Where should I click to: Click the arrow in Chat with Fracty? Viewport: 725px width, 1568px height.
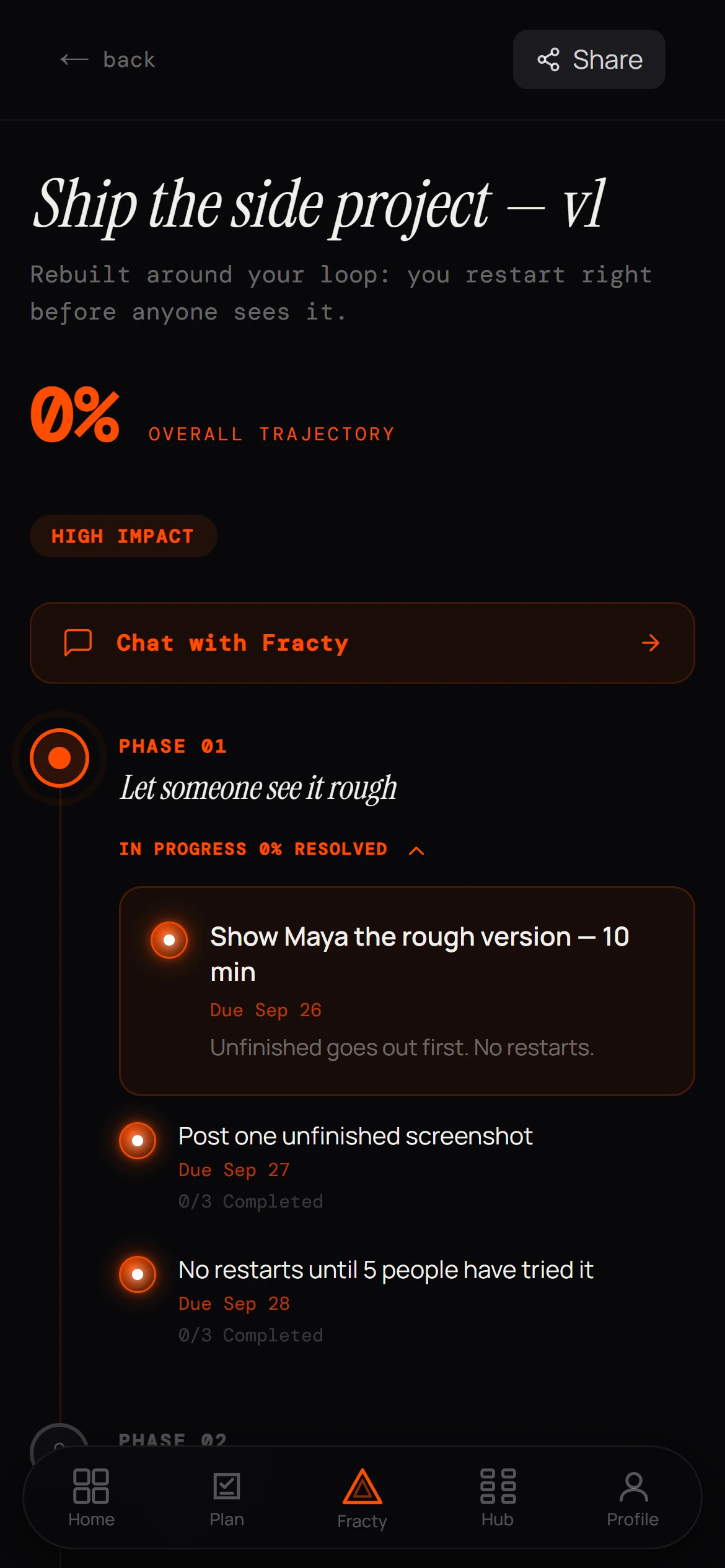point(651,643)
